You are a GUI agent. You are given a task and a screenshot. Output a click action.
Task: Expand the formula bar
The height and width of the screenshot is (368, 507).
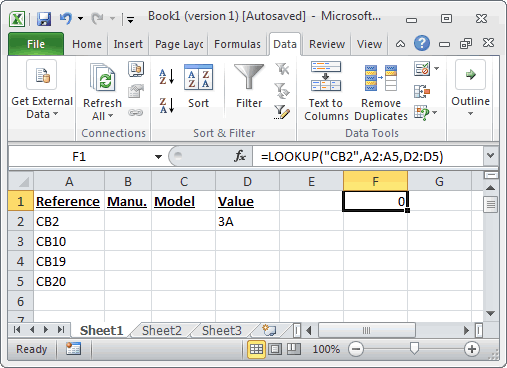tap(490, 155)
